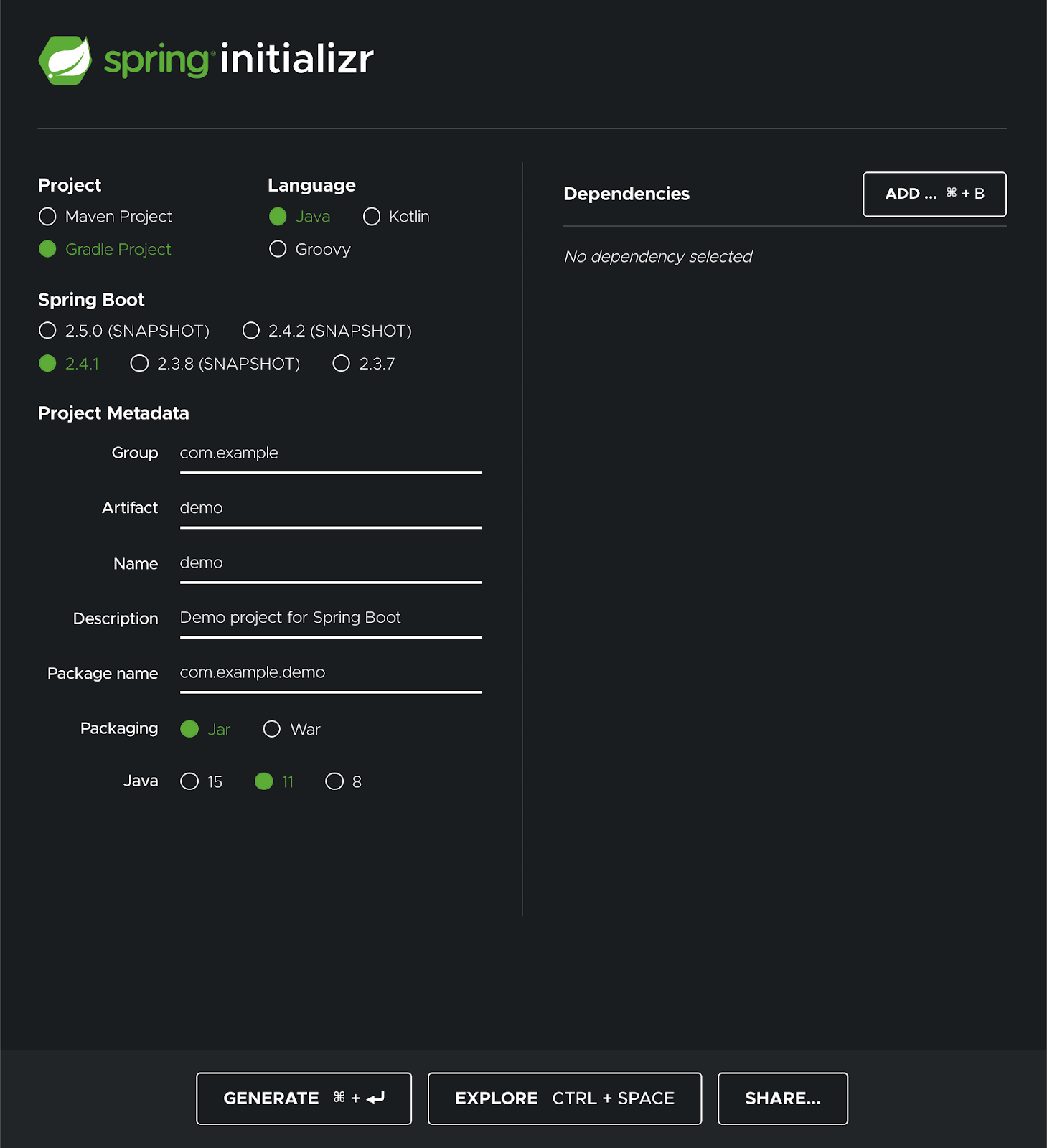Select Spring Boot 2.3.8 (SNAPSHOT)
Viewport: 1047px width, 1148px height.
click(139, 364)
